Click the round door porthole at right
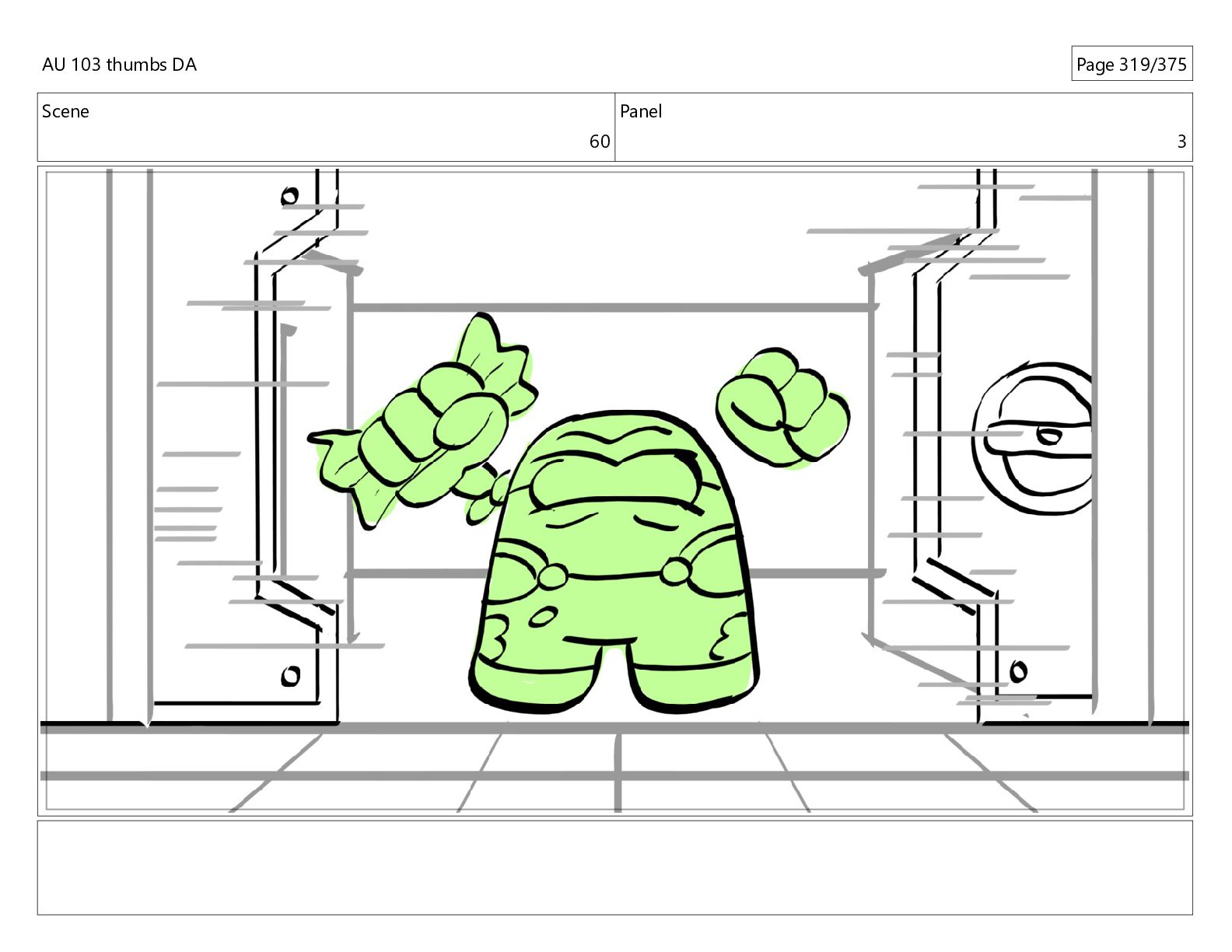 [x=1033, y=438]
